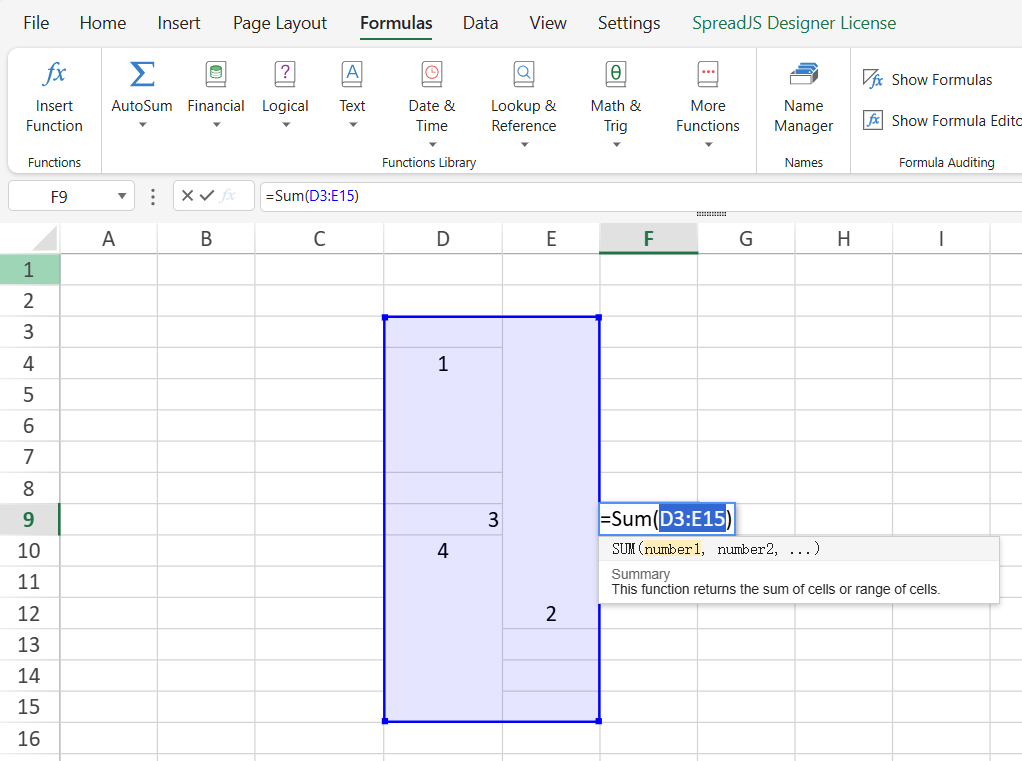Click the AutoSum sigma icon
Image resolution: width=1022 pixels, height=761 pixels.
[x=142, y=75]
